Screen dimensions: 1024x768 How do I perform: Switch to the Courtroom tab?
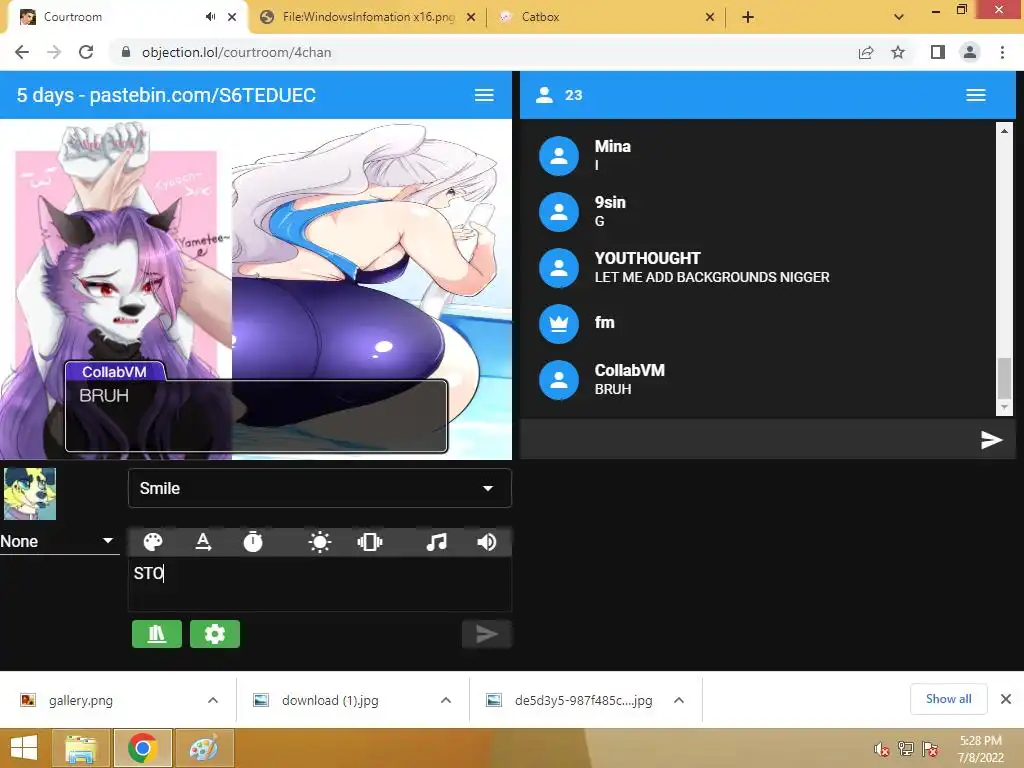click(x=128, y=18)
